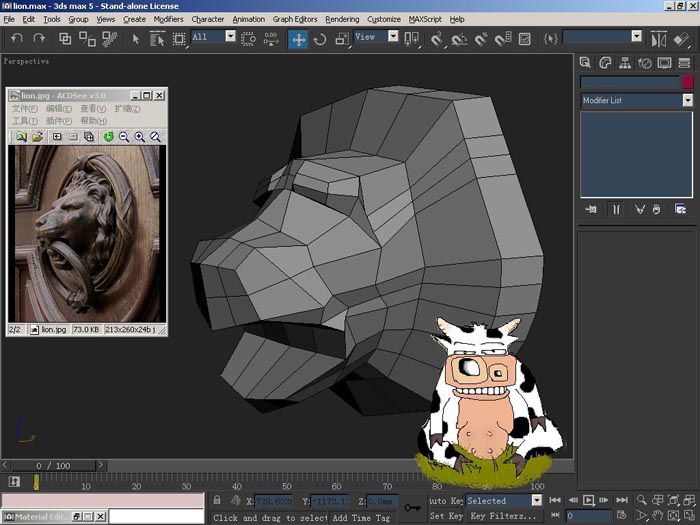Open the Character menu
The image size is (700, 525).
[x=208, y=19]
